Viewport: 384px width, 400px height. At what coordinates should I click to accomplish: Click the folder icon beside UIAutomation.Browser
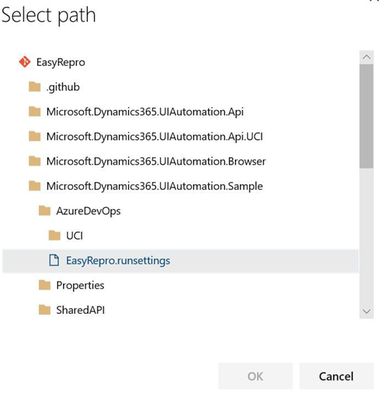click(x=35, y=161)
